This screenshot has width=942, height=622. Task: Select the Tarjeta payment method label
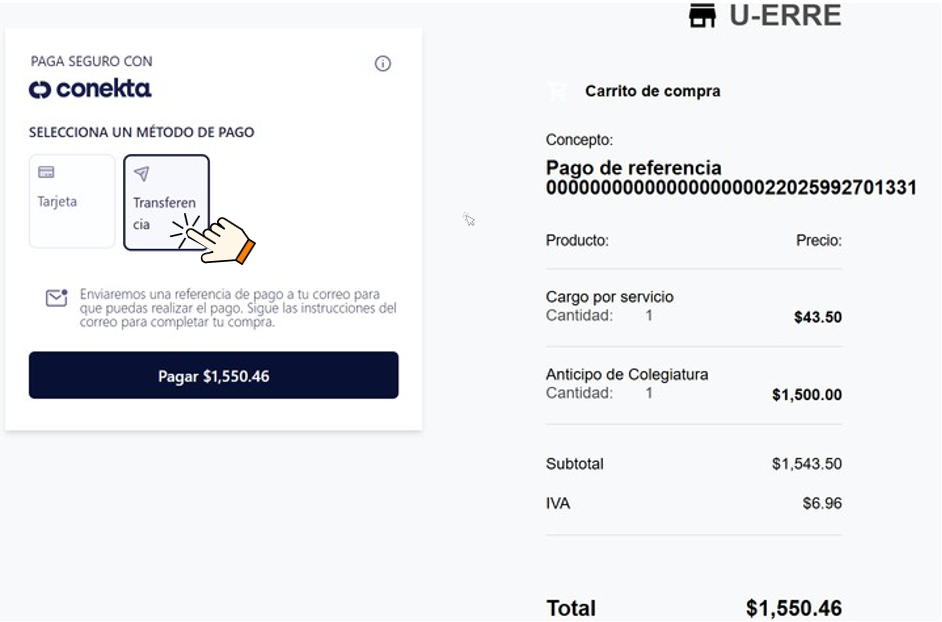point(57,201)
